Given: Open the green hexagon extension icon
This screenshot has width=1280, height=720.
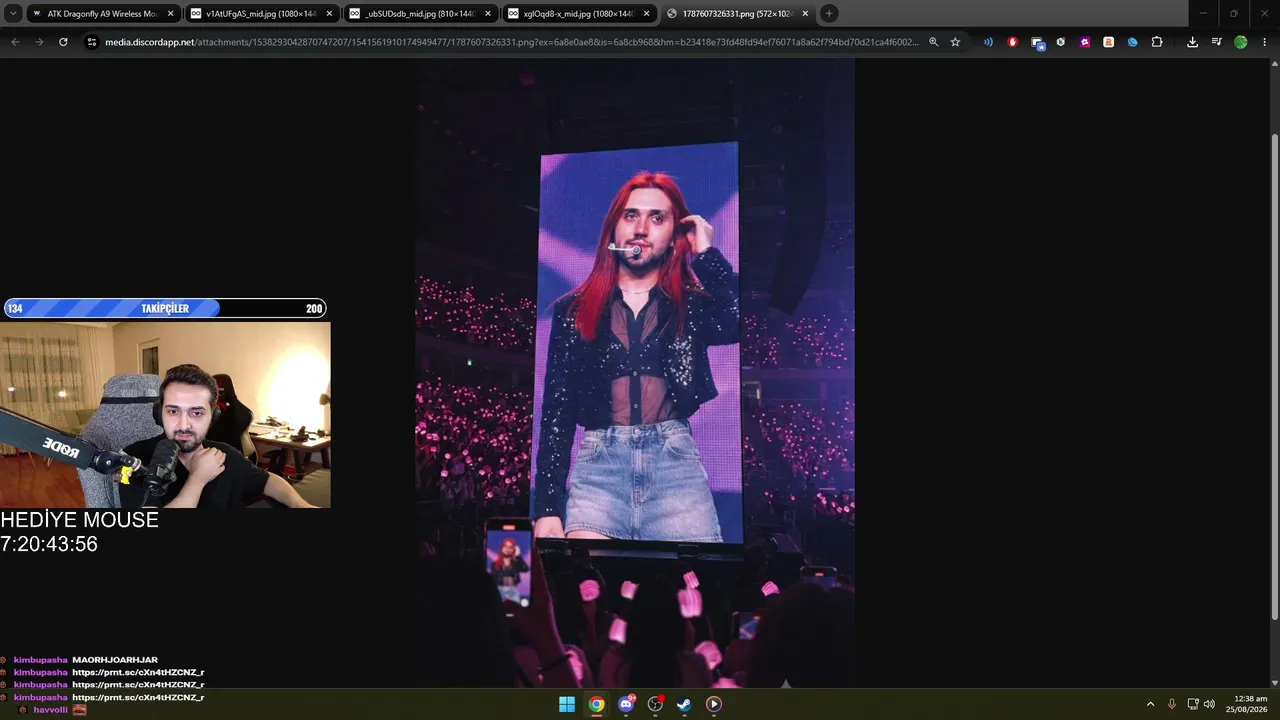Looking at the screenshot, I should click(x=1060, y=42).
